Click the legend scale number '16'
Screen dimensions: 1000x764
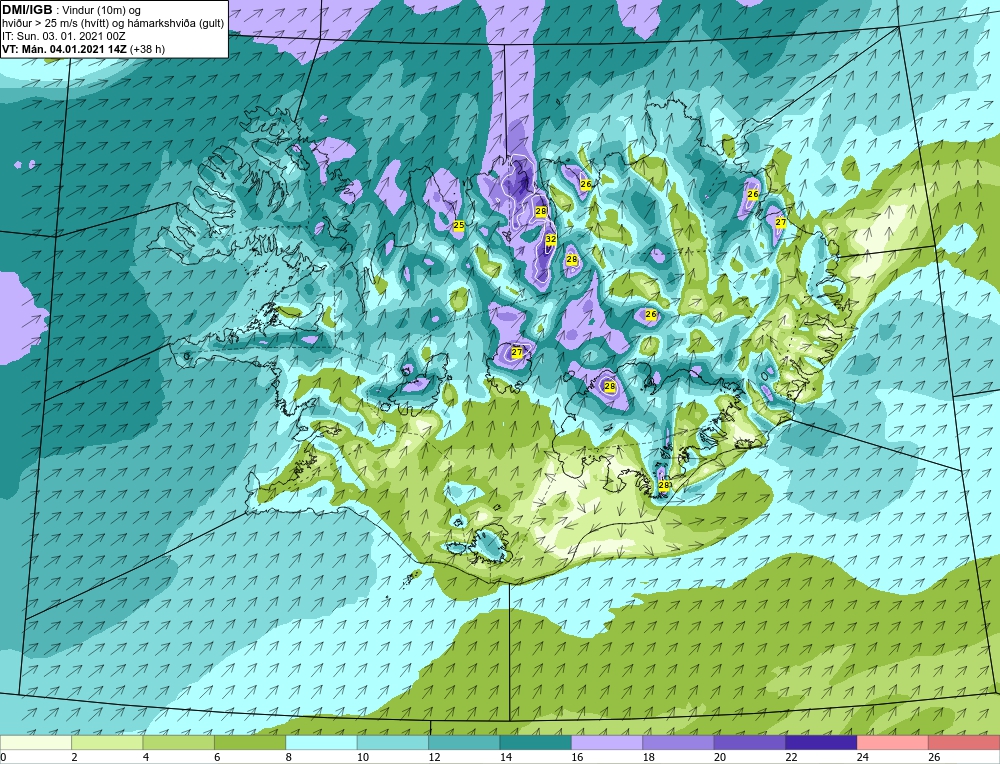577,757
